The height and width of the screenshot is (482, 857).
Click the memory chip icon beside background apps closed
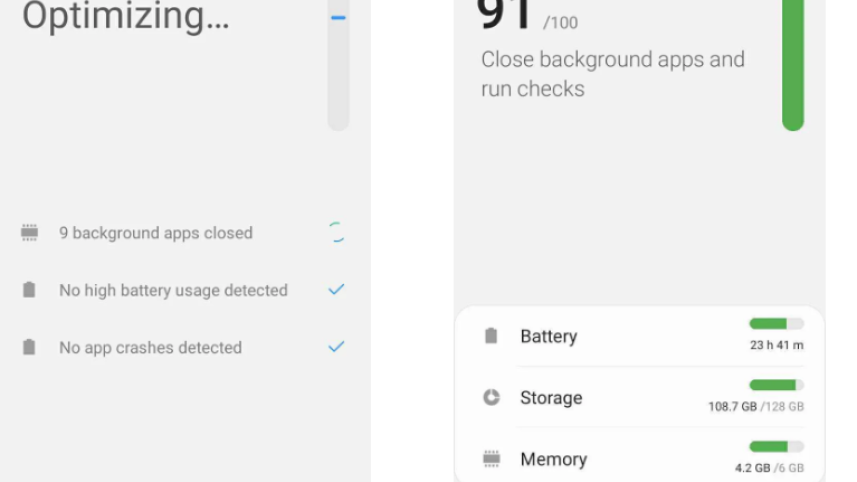(29, 233)
